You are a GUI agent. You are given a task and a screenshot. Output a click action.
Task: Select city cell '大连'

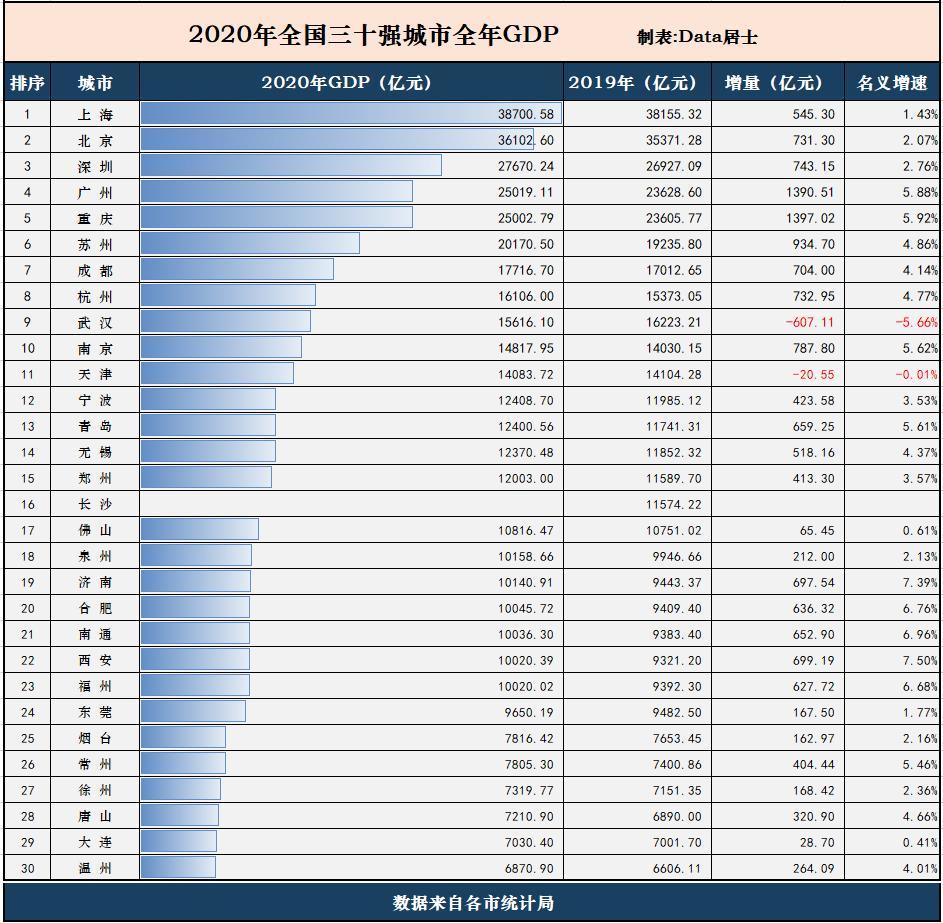pyautogui.click(x=95, y=842)
